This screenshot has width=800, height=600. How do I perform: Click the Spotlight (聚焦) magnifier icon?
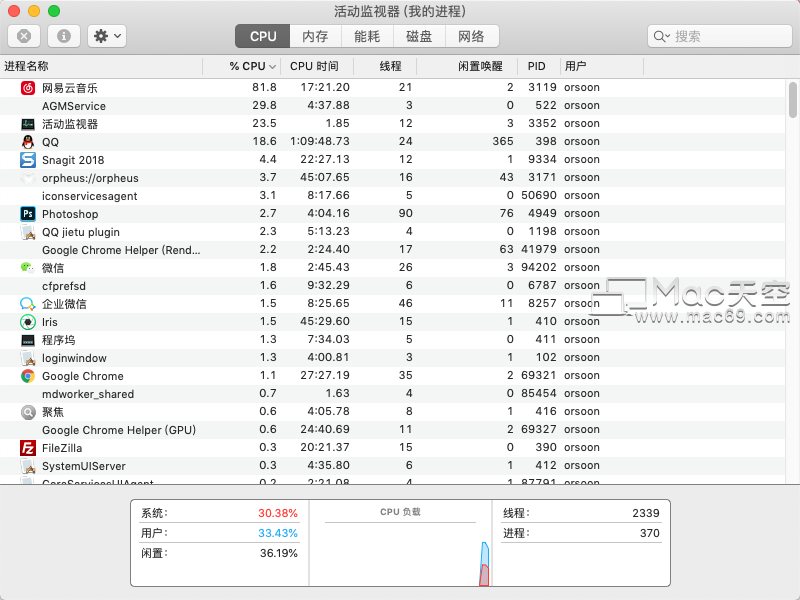(x=28, y=412)
